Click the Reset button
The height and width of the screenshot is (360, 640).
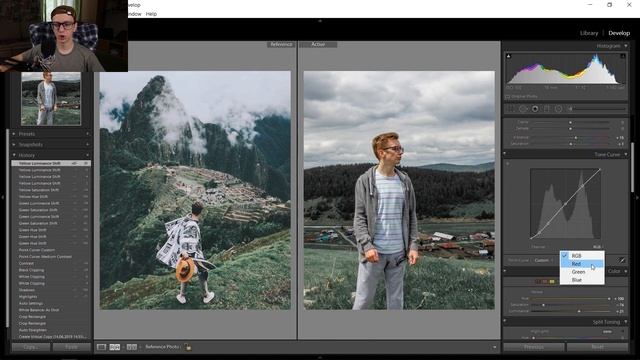point(598,347)
